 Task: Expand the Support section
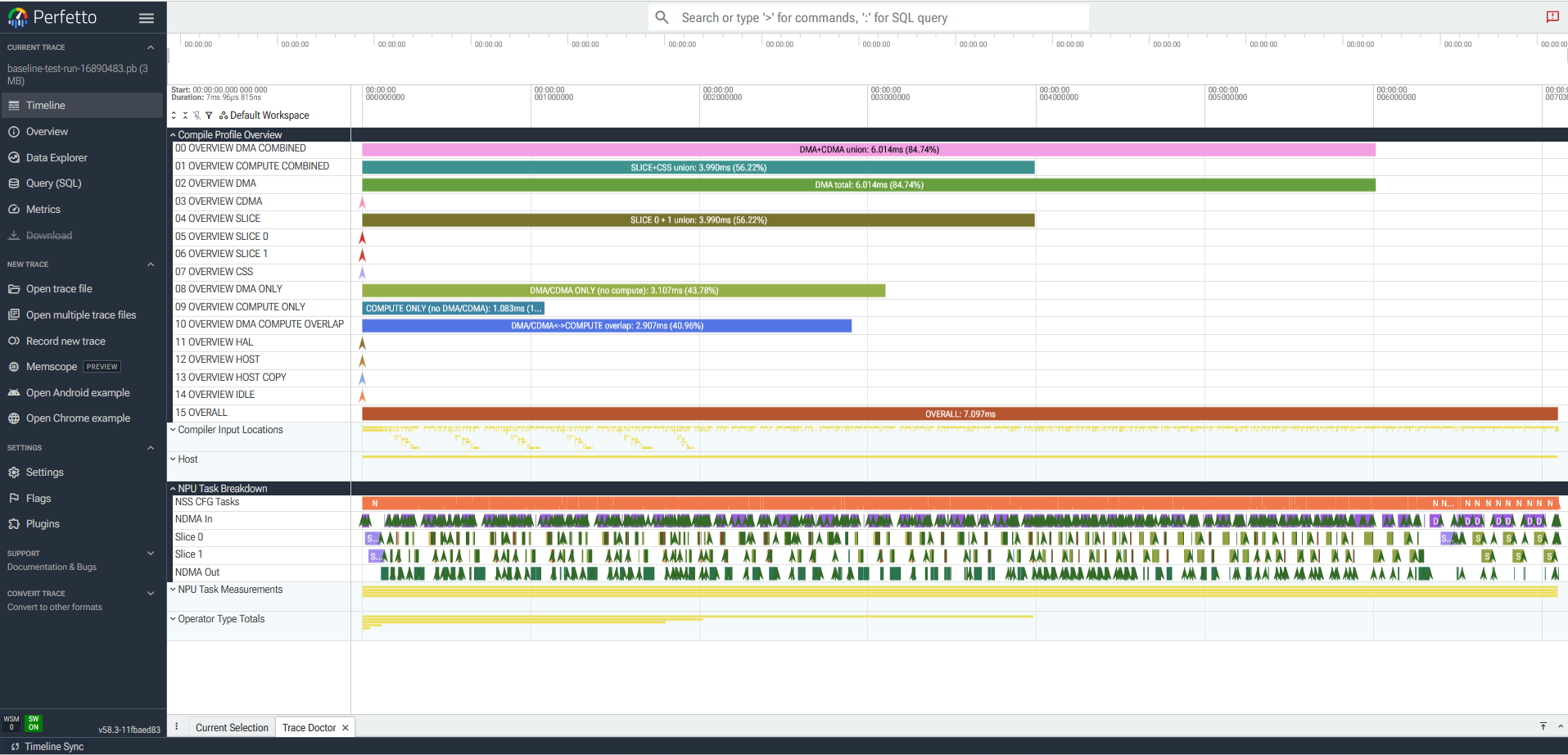[151, 554]
